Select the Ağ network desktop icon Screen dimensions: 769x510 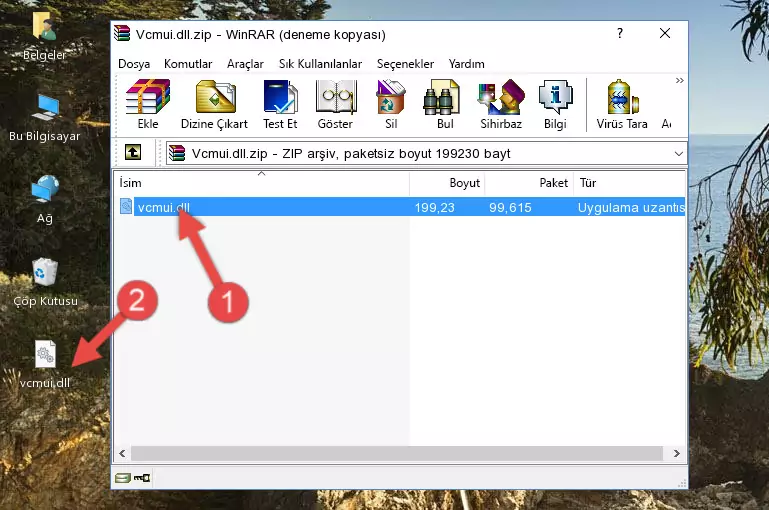[45, 200]
